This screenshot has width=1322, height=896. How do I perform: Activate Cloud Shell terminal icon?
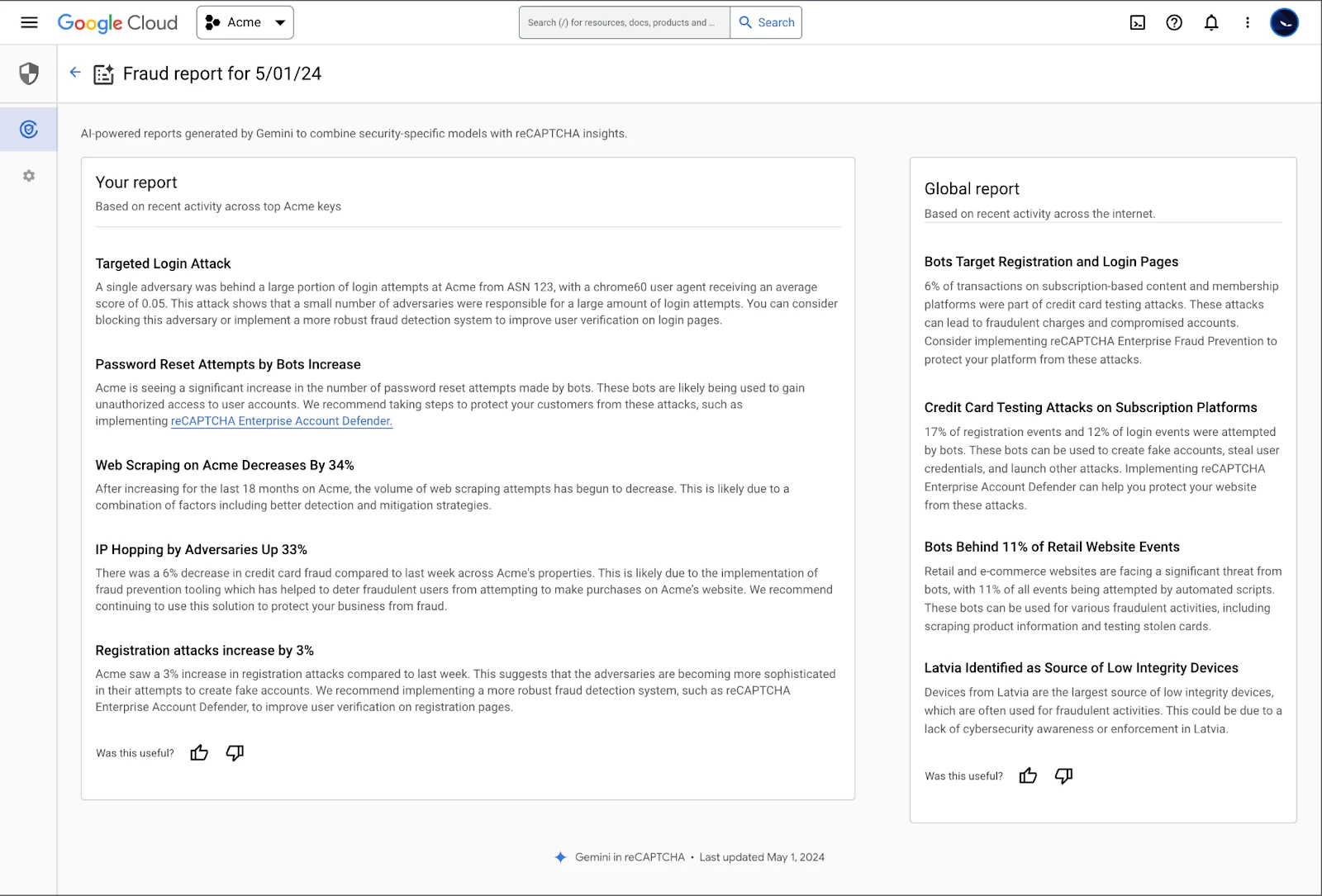1138,23
